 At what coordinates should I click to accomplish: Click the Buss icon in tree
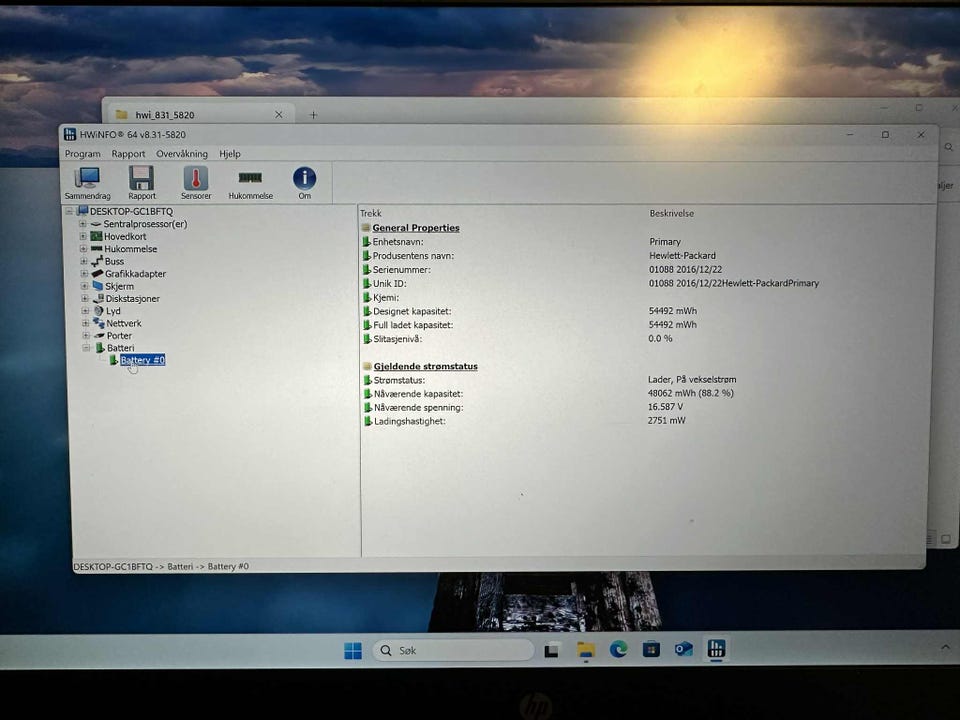97,261
